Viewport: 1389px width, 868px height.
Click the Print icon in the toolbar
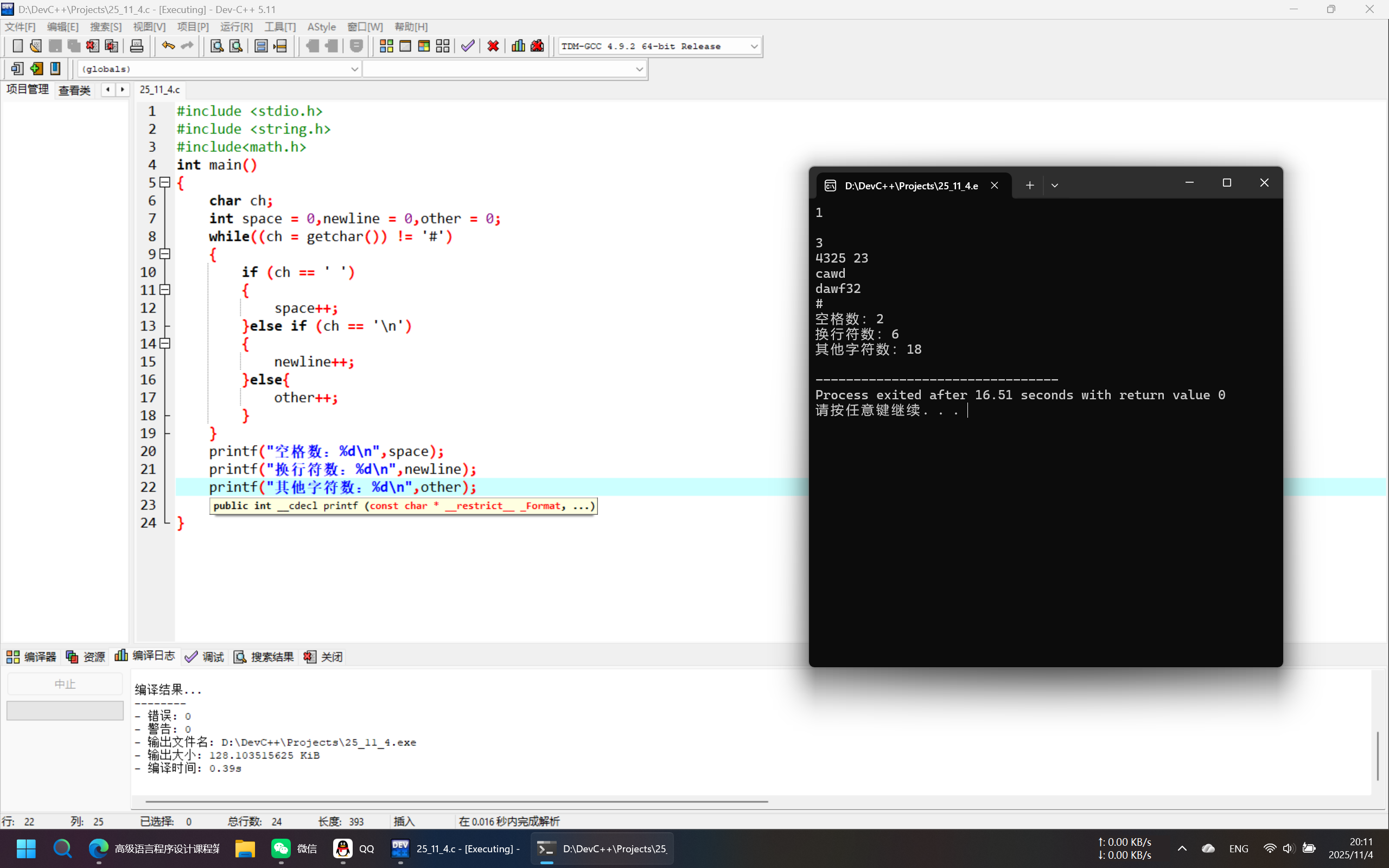[137, 46]
